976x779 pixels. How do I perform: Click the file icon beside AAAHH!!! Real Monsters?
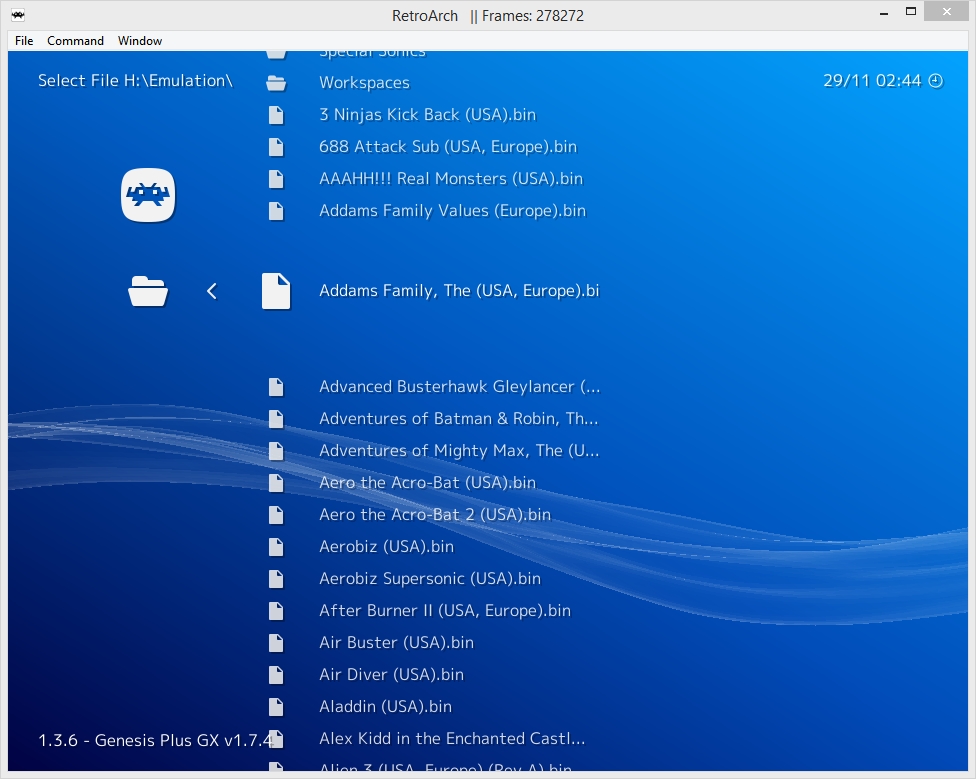coord(276,179)
